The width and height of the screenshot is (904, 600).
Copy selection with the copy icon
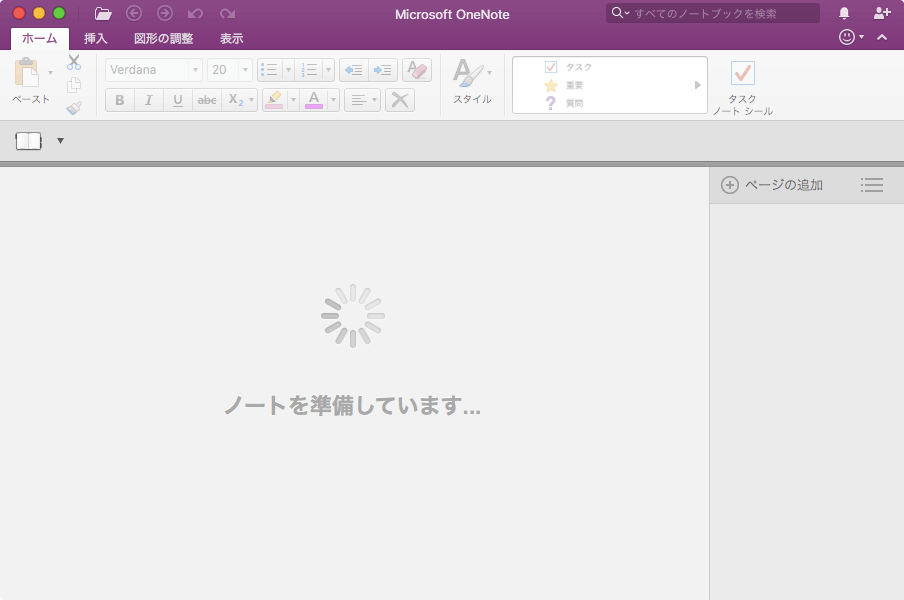pyautogui.click(x=74, y=85)
